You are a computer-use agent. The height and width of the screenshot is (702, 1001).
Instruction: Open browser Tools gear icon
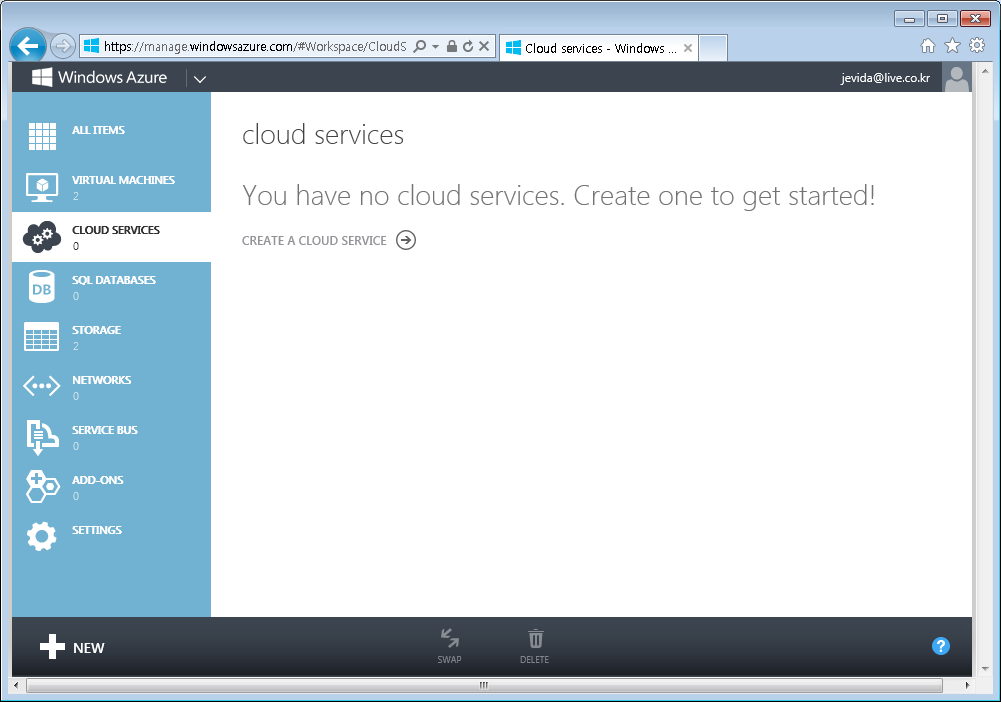coord(977,45)
